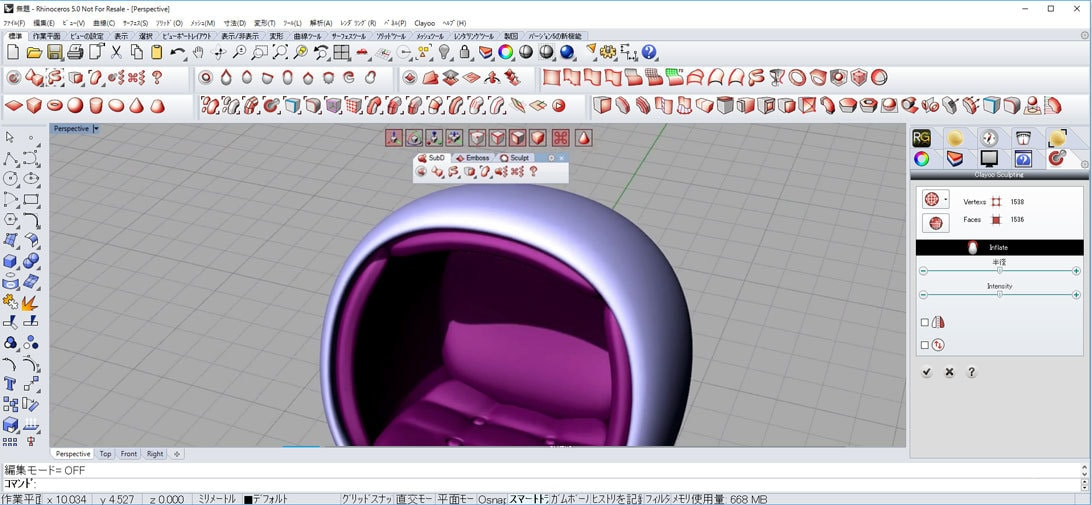This screenshot has height=505, width=1092.
Task: Click the red question mark in SubD toolbar
Action: pos(533,172)
